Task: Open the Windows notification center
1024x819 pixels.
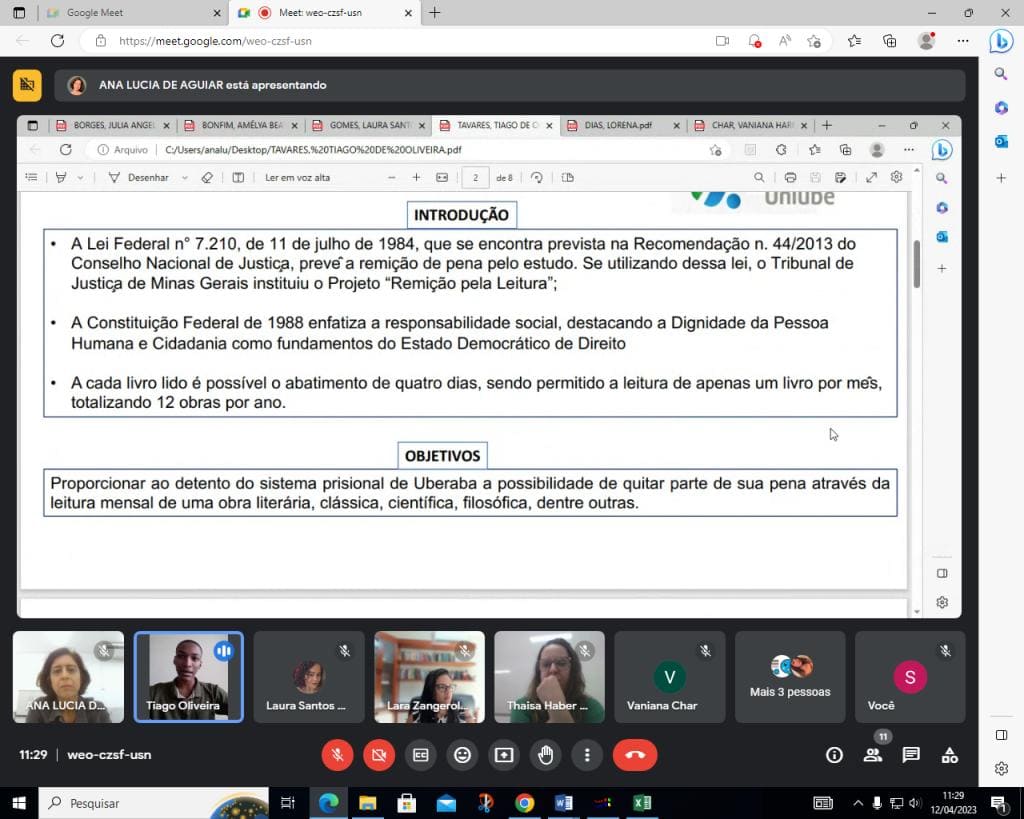Action: (x=999, y=803)
